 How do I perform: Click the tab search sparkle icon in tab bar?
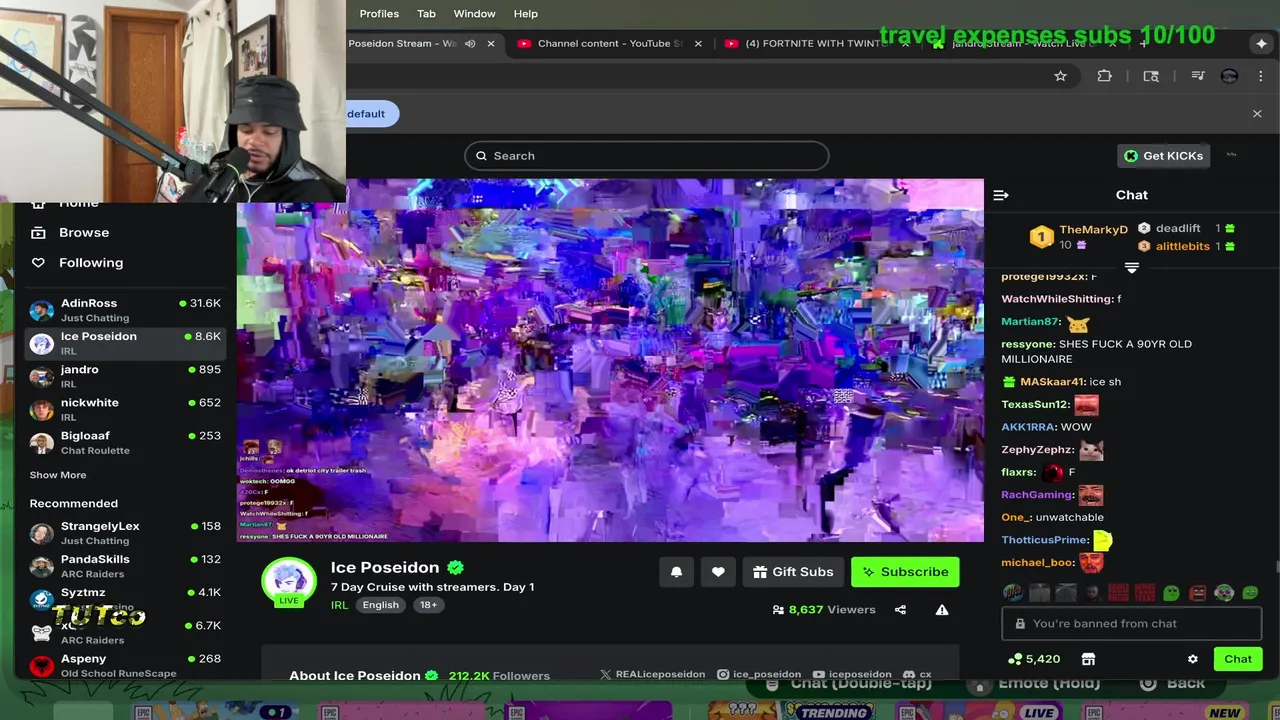point(1261,44)
